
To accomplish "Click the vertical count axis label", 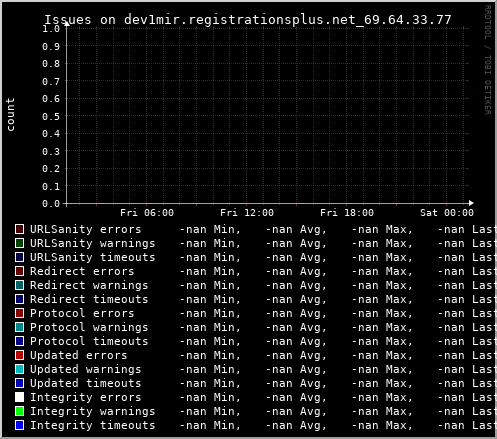I will [x=11, y=114].
